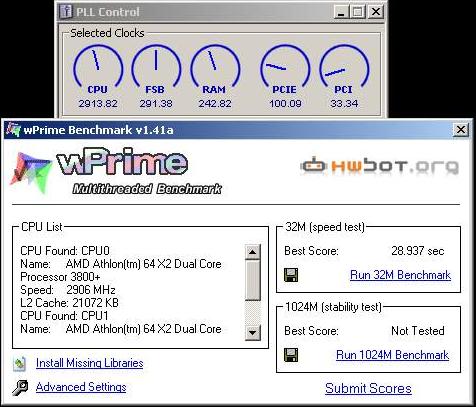Viewport: 476px width, 407px height.
Task: Click the 'Speed: 2906 MHz' line
Action: pyautogui.click(x=68, y=290)
